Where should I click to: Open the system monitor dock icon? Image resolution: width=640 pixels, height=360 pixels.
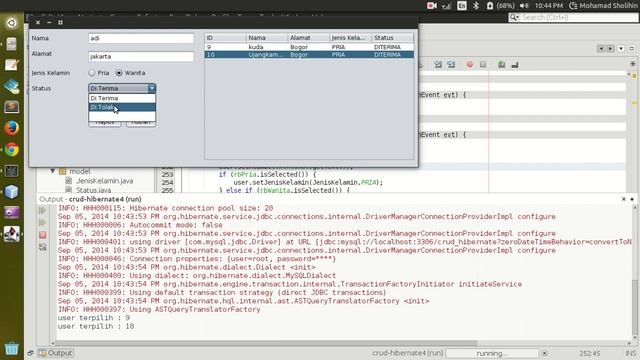point(11,171)
